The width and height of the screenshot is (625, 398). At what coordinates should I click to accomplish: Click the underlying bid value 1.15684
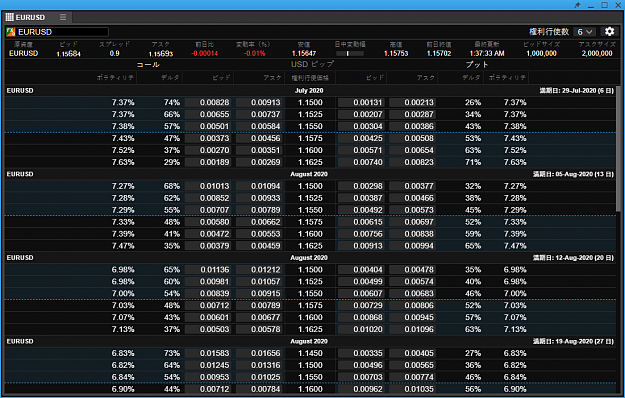(69, 54)
